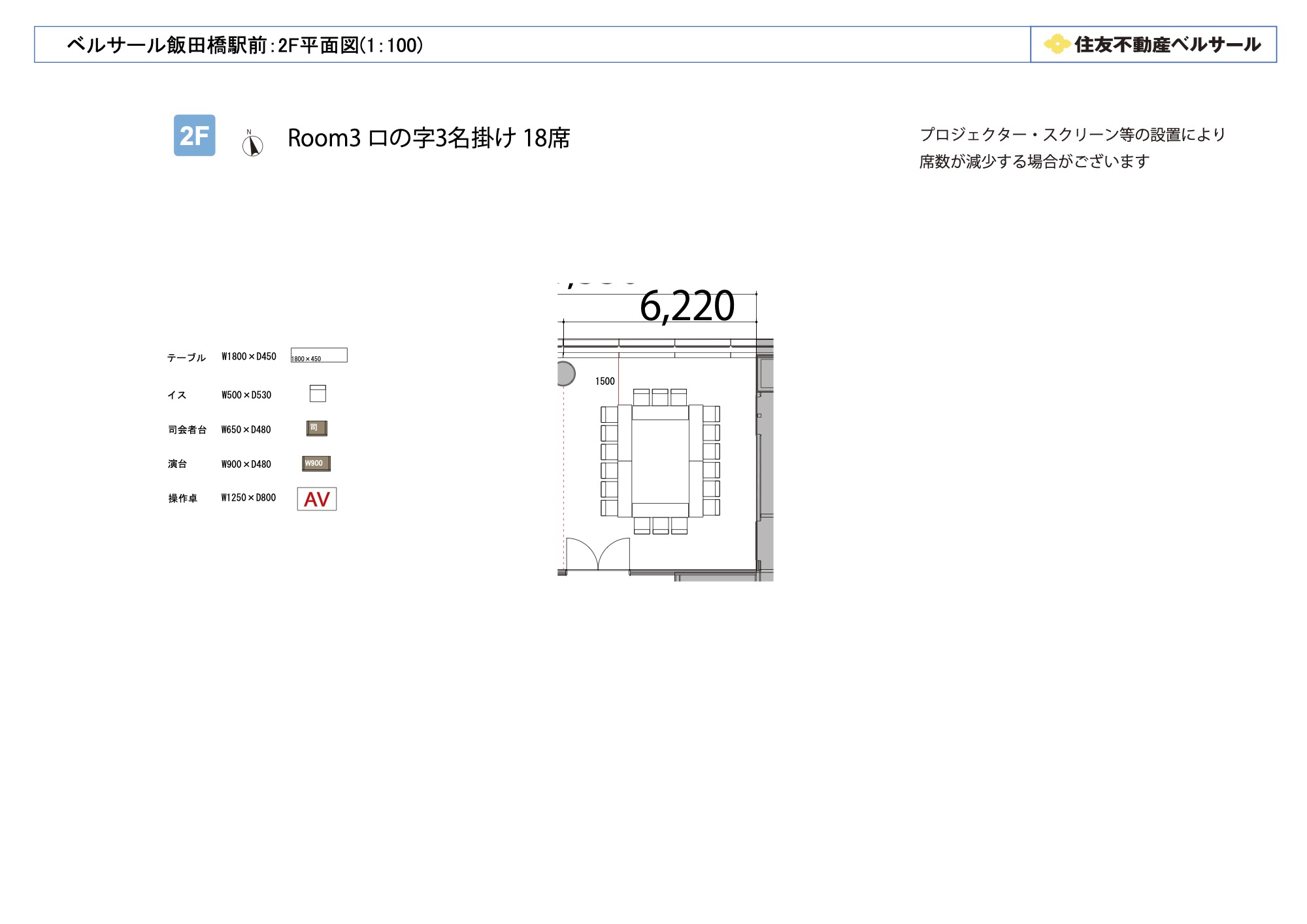This screenshot has width=1307, height=924.
Task: Click the W1250×D800 size text
Action: pos(249,497)
